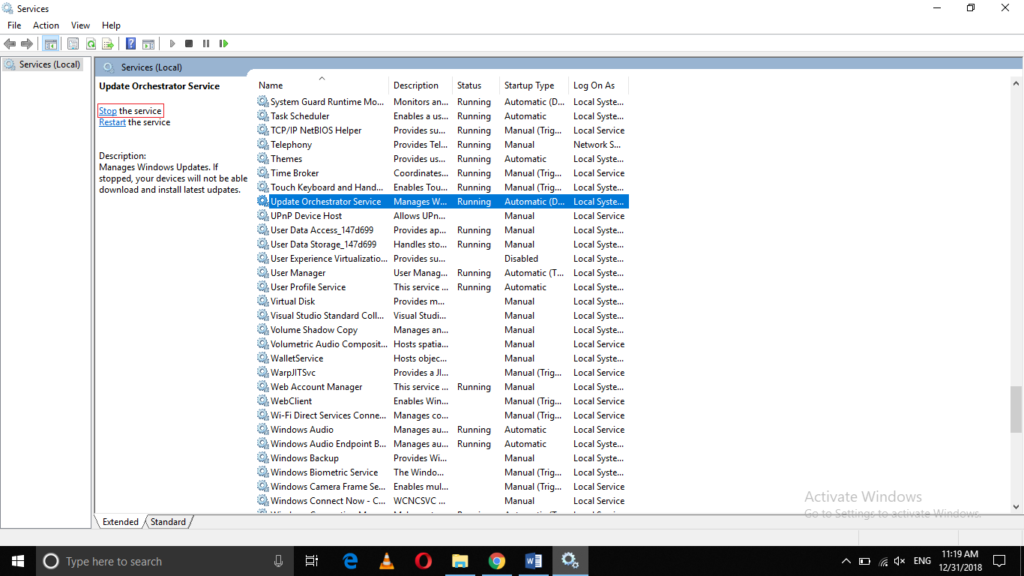
Task: Click the System Guard Runtime Monitor gear icon
Action: pyautogui.click(x=263, y=101)
